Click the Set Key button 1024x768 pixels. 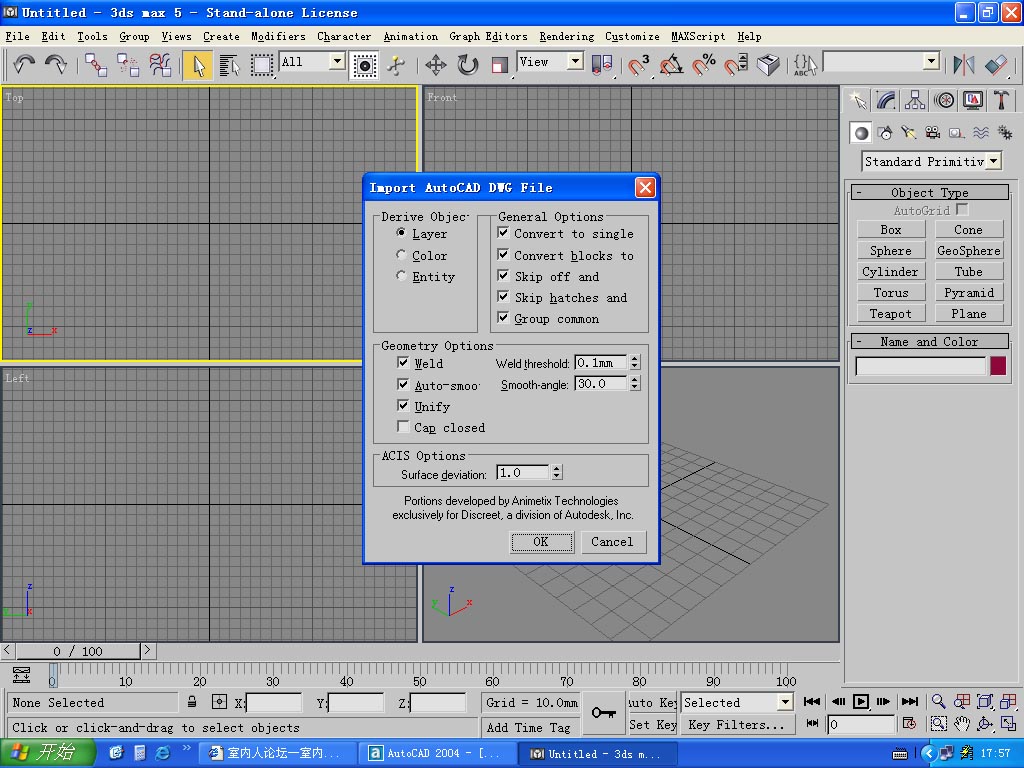tap(653, 725)
